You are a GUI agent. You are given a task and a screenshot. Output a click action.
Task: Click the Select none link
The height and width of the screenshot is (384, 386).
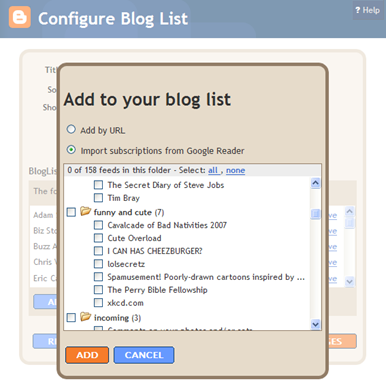coord(235,170)
